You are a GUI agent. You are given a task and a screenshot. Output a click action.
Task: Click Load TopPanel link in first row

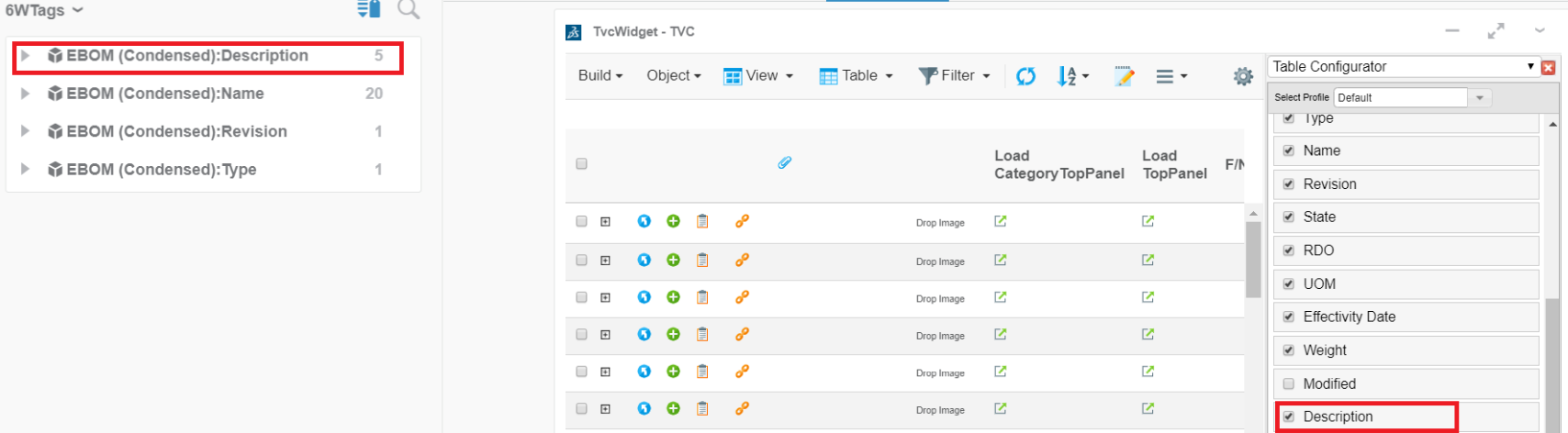pyautogui.click(x=1148, y=221)
